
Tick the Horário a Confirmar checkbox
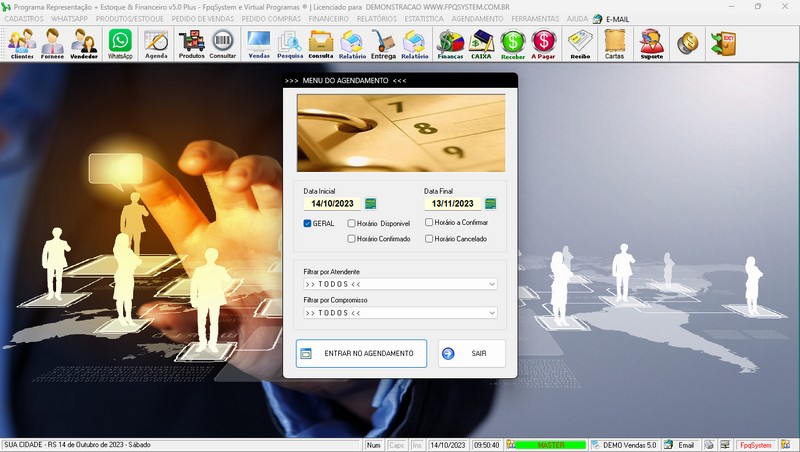[x=429, y=223]
